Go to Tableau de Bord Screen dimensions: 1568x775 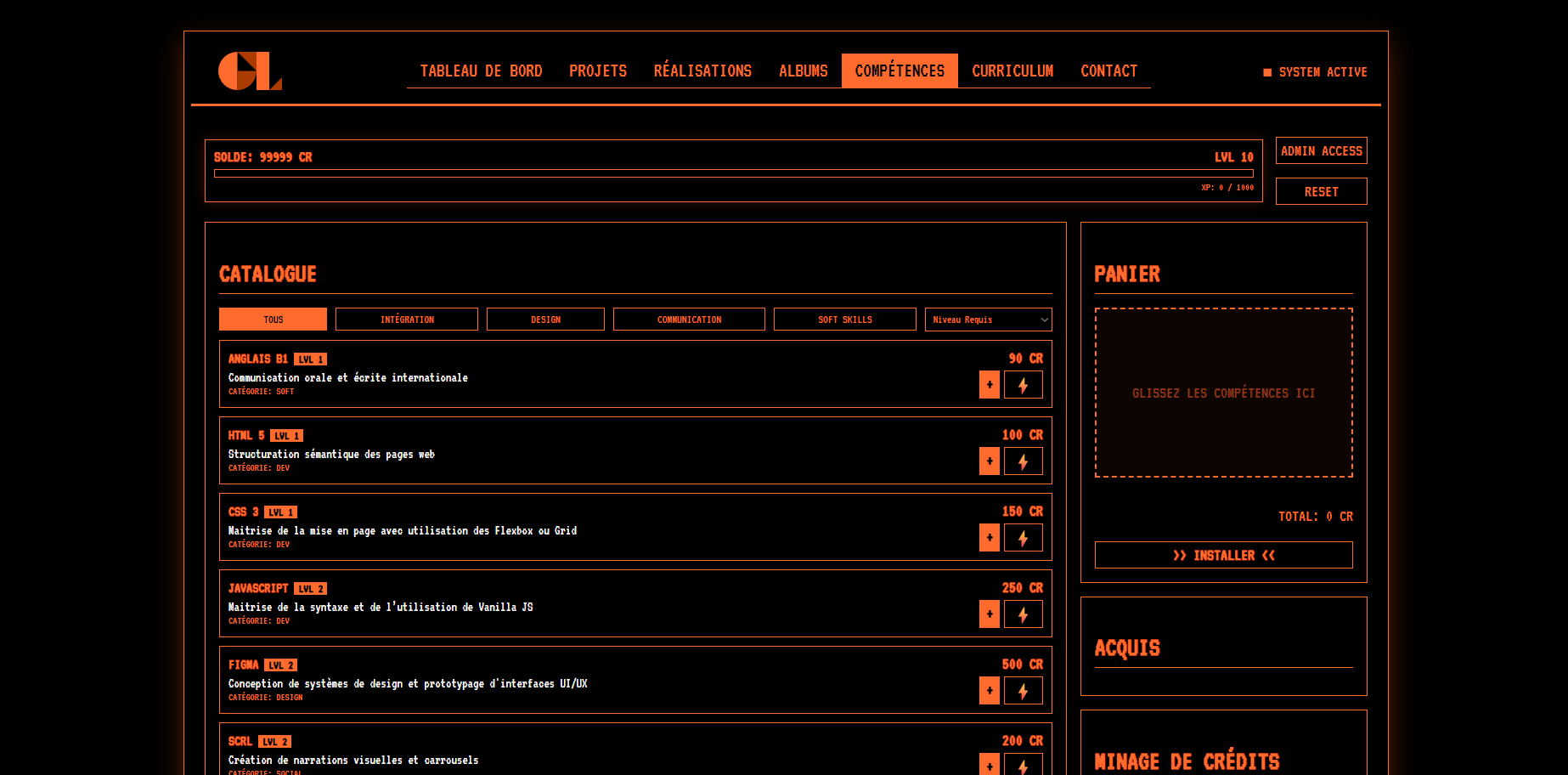[481, 71]
